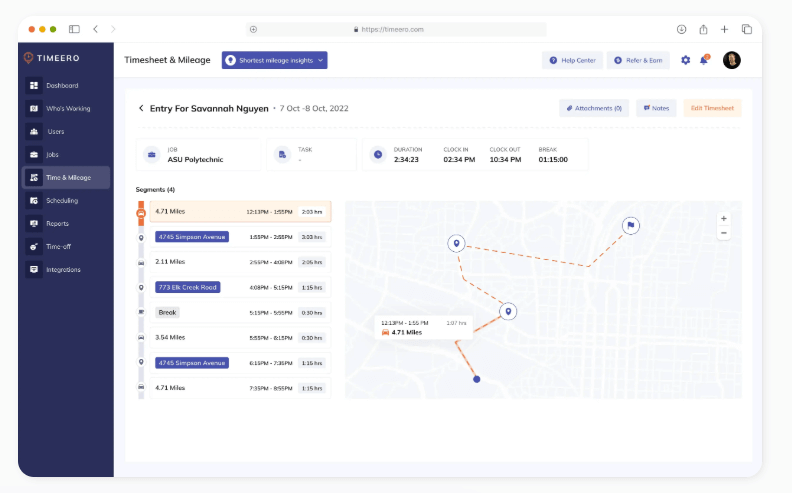This screenshot has height=493, width=792.
Task: Navigate to Scheduling in sidebar
Action: coord(61,200)
